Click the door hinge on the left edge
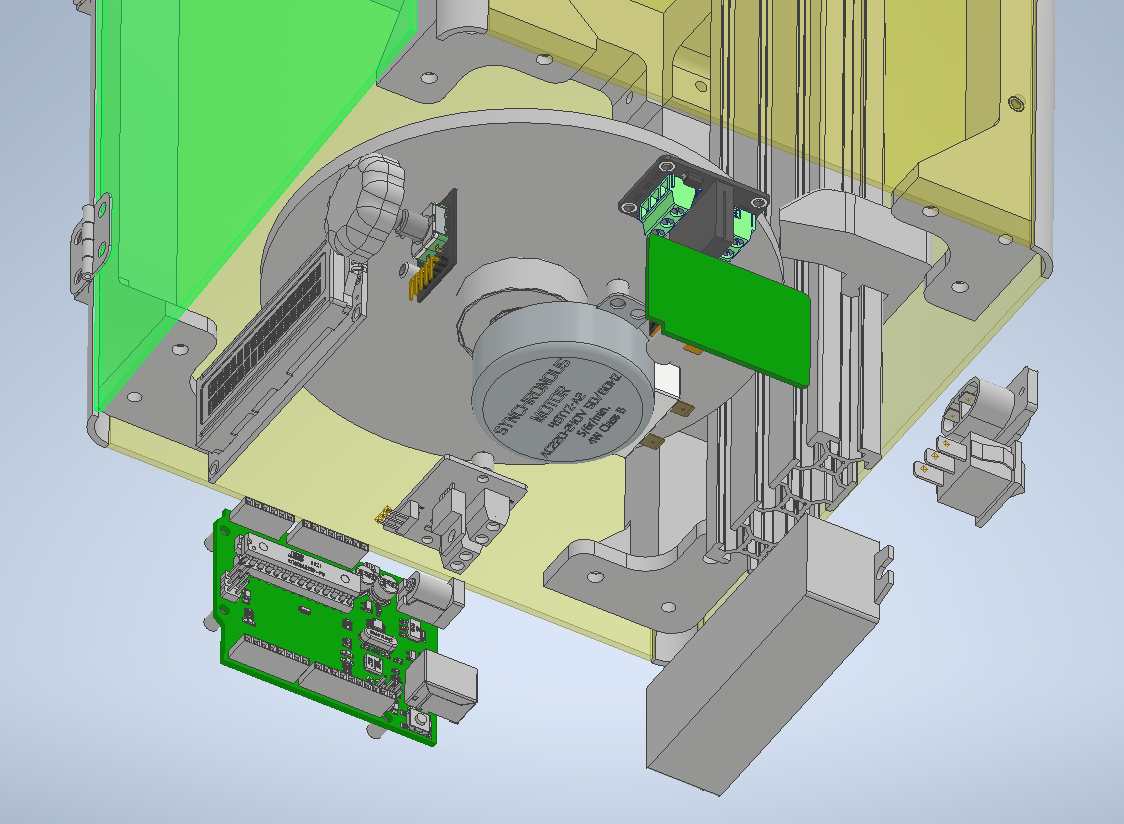This screenshot has height=824, width=1124. pos(90,244)
